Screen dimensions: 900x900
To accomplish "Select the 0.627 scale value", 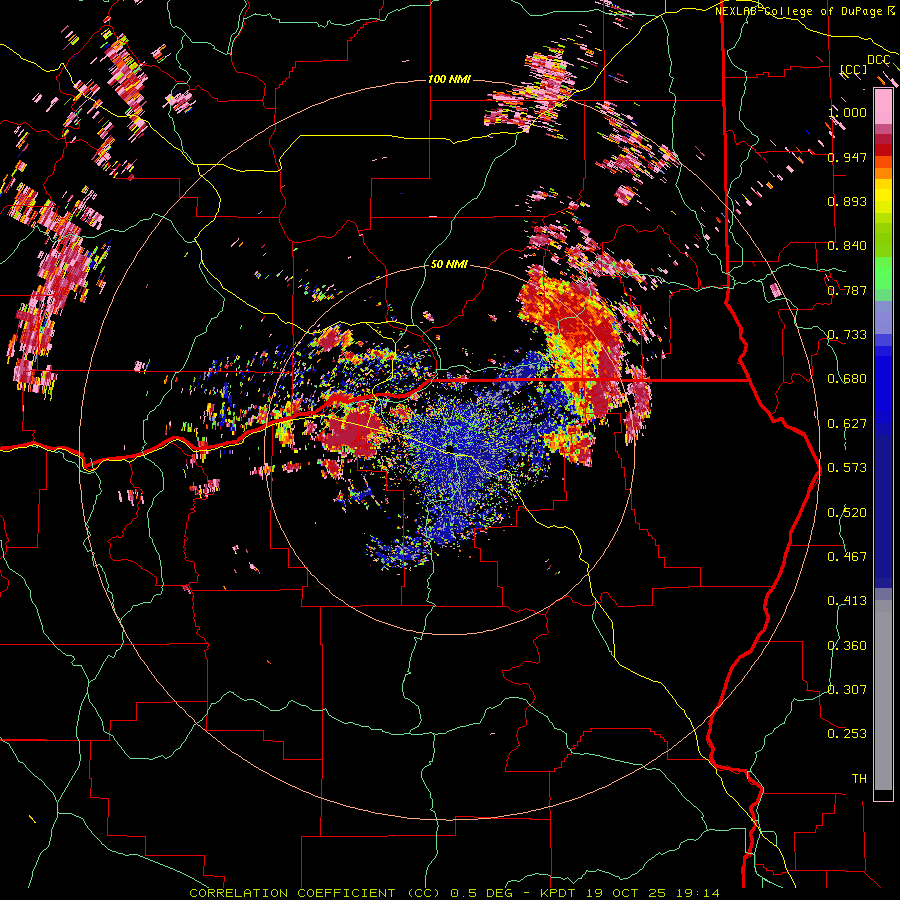I will click(x=847, y=424).
